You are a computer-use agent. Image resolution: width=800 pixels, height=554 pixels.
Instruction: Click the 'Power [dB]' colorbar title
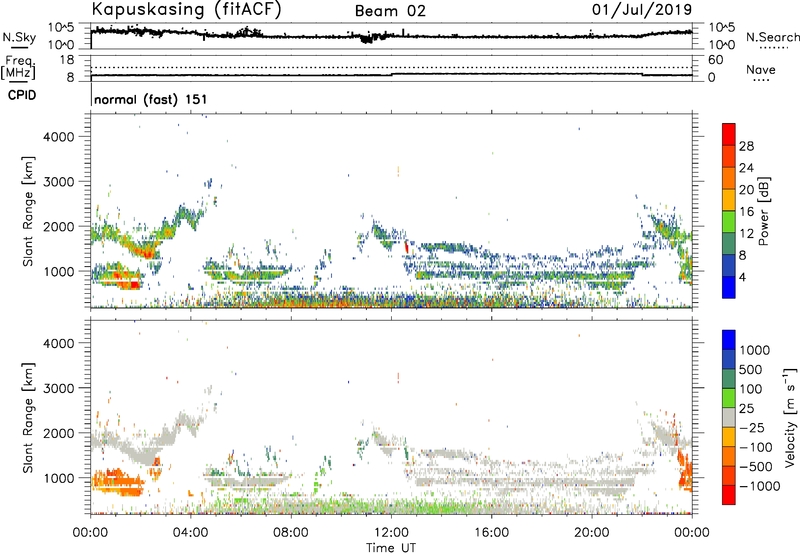pos(763,211)
